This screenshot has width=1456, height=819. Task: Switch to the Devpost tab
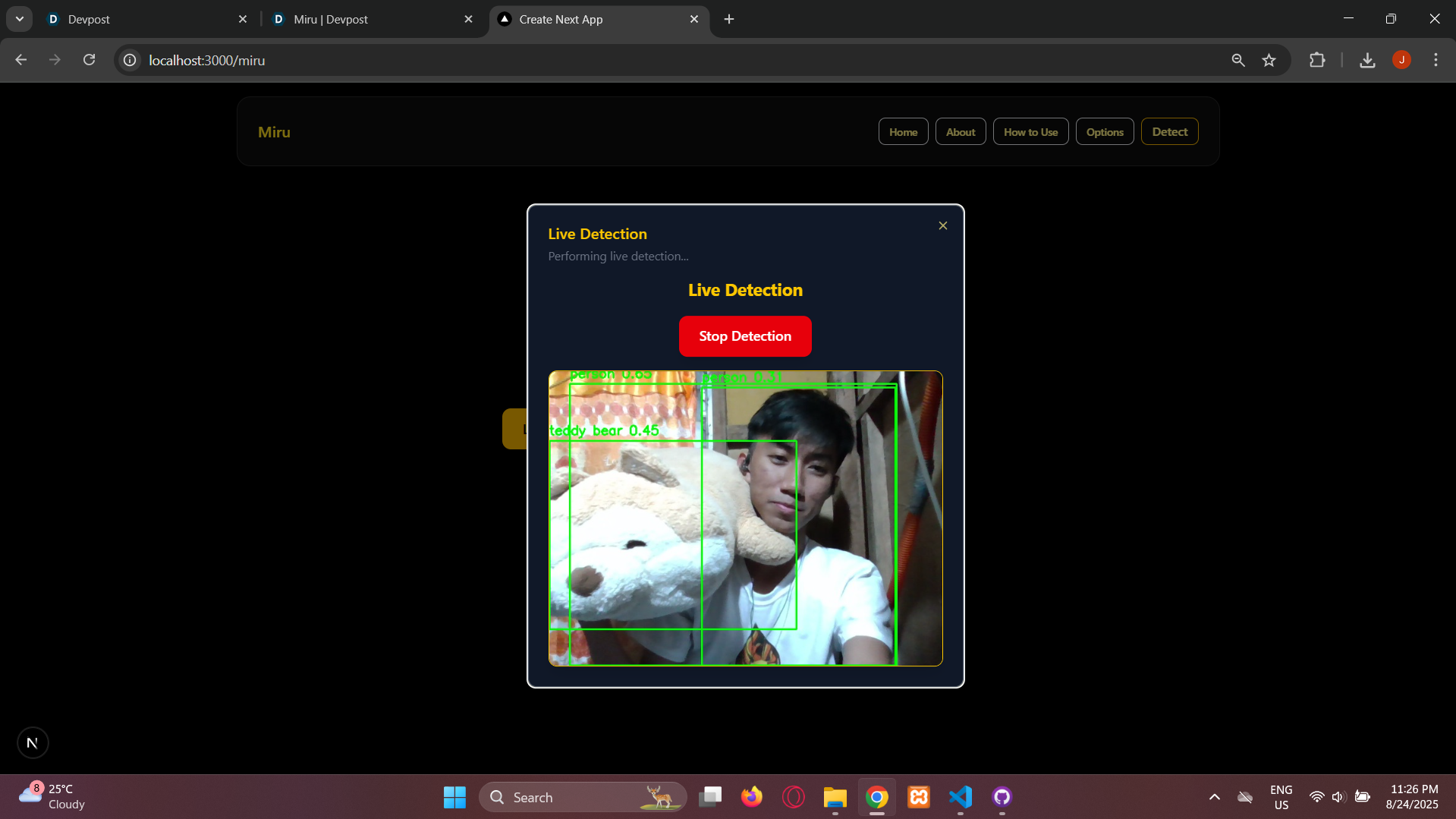coord(144,19)
